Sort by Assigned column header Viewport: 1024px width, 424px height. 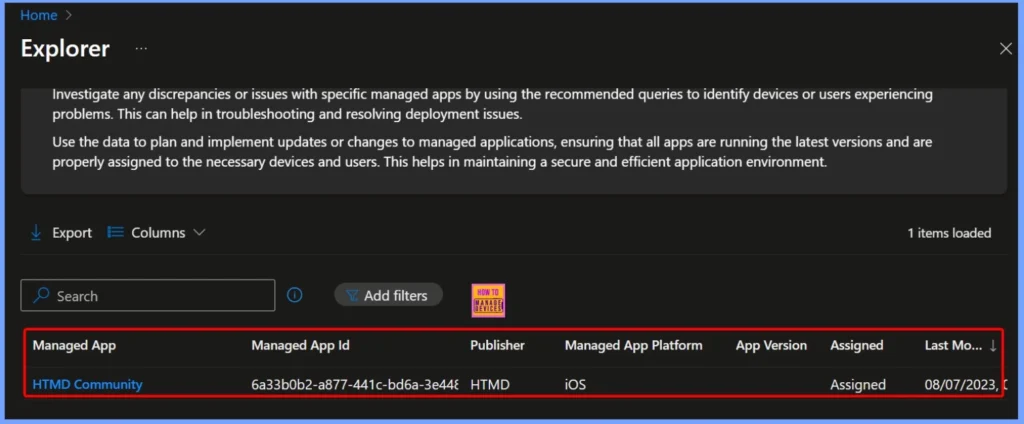click(857, 346)
